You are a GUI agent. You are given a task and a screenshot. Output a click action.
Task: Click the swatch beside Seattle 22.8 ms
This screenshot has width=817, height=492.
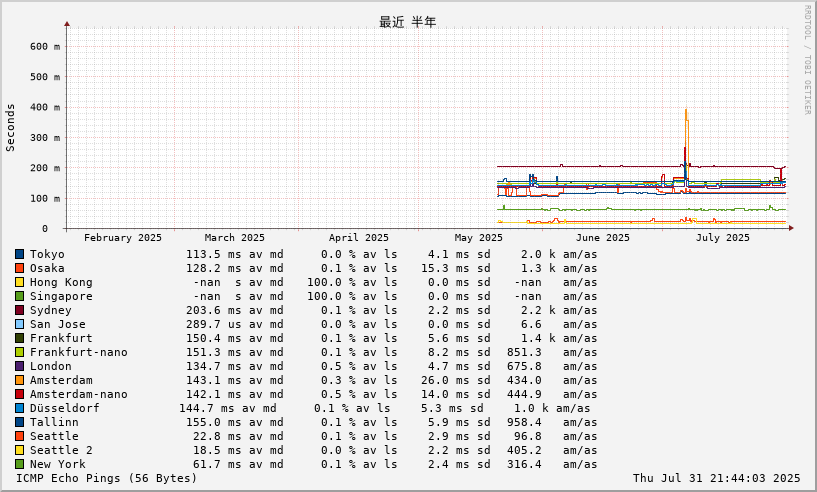[19, 436]
